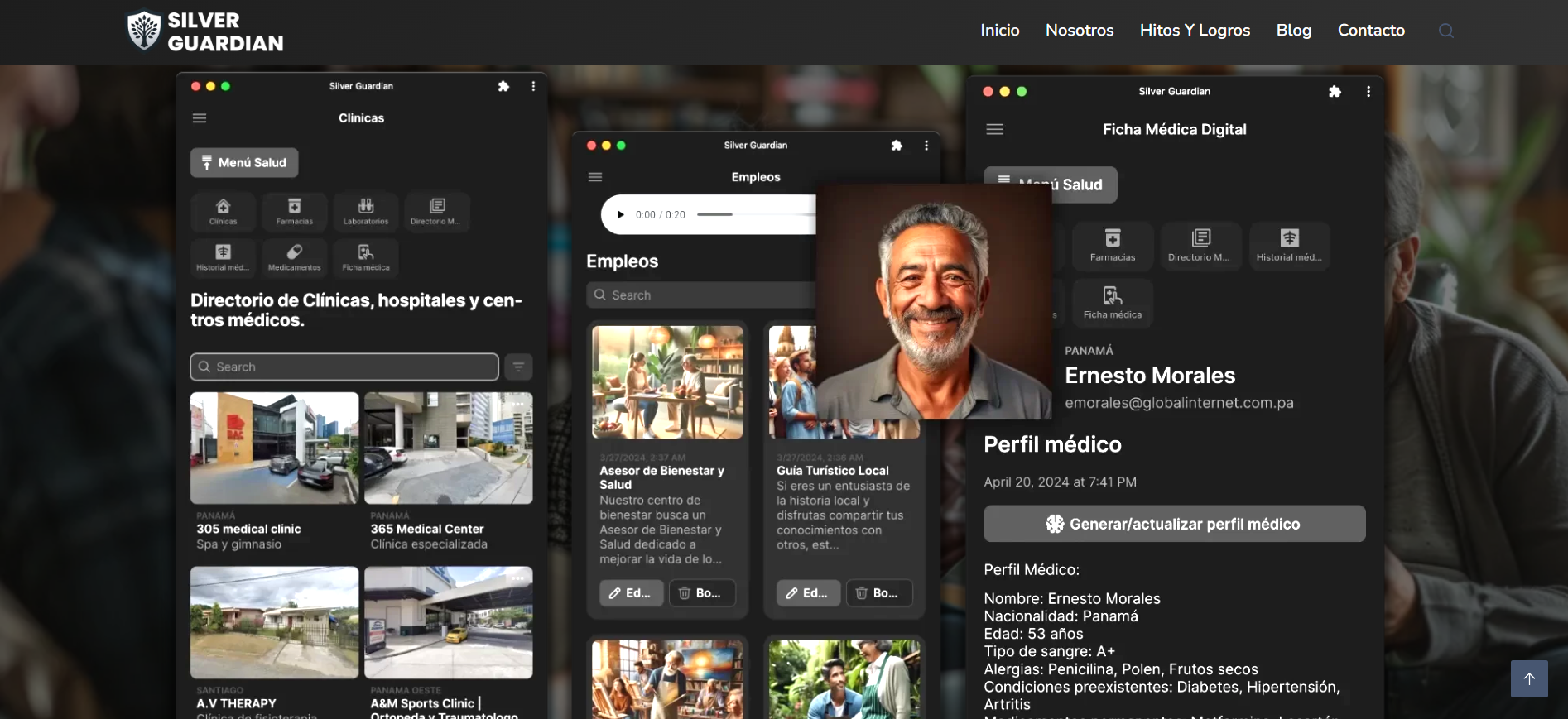The height and width of the screenshot is (719, 1568).
Task: Open the A&M Sports Clinic photo
Action: [449, 622]
